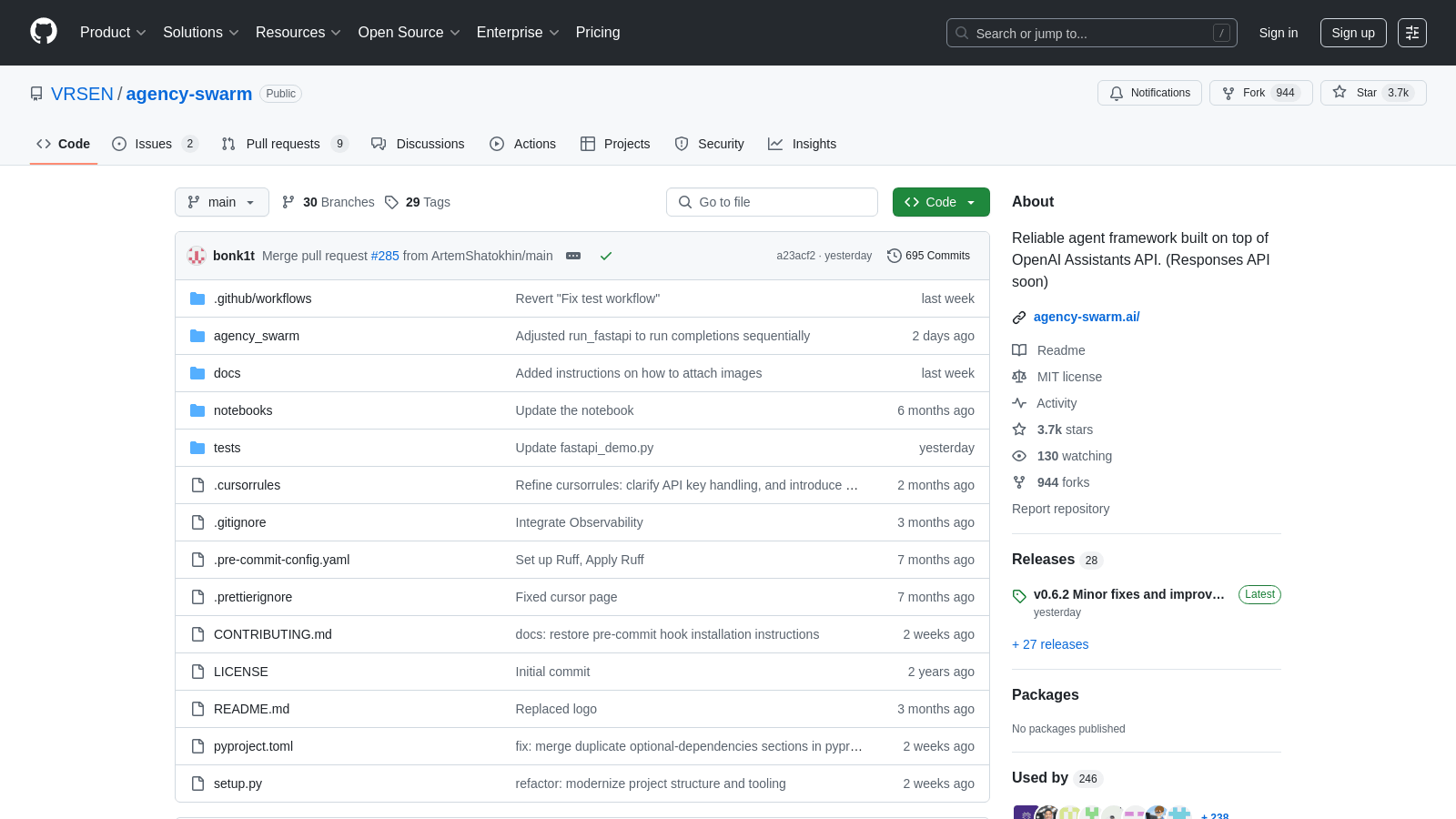Open the .pre-commit-config.yaml file

(281, 560)
